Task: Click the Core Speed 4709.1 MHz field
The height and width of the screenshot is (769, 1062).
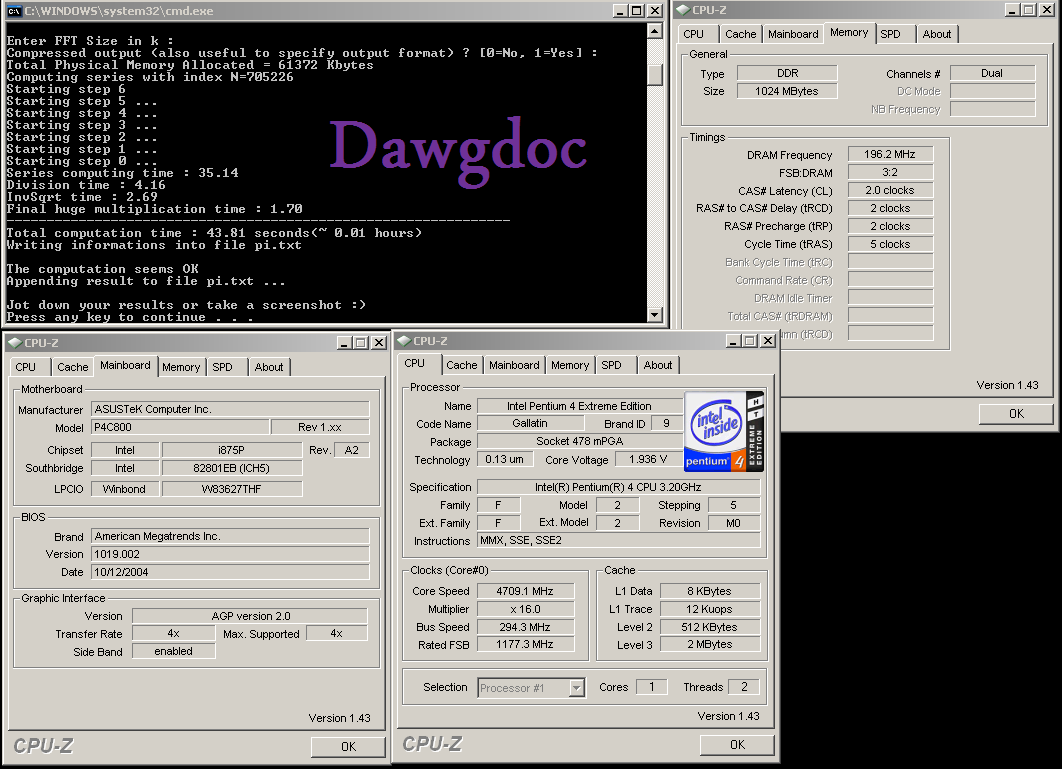Action: [526, 591]
